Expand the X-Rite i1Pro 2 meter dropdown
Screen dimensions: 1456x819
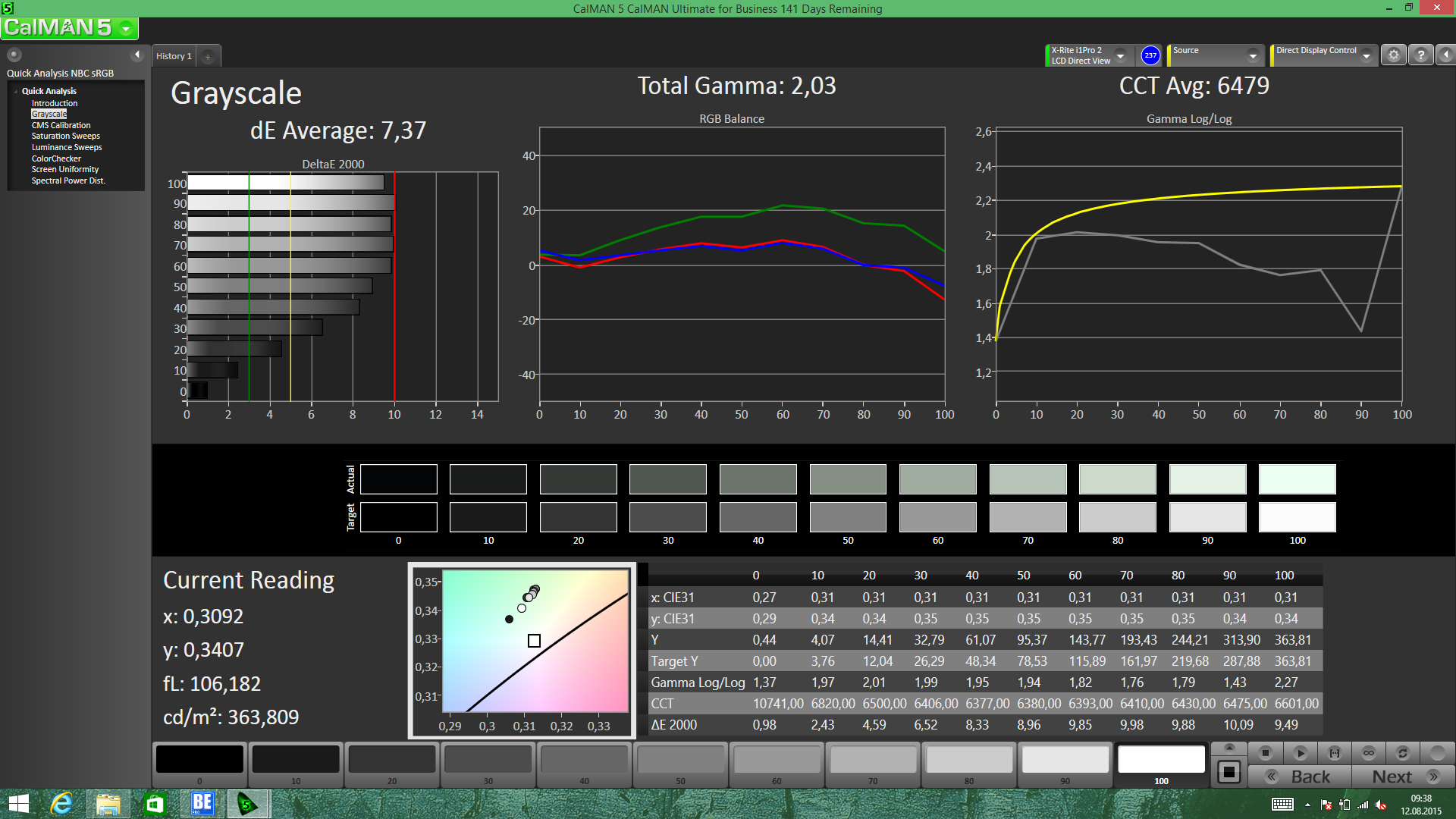pyautogui.click(x=1120, y=55)
